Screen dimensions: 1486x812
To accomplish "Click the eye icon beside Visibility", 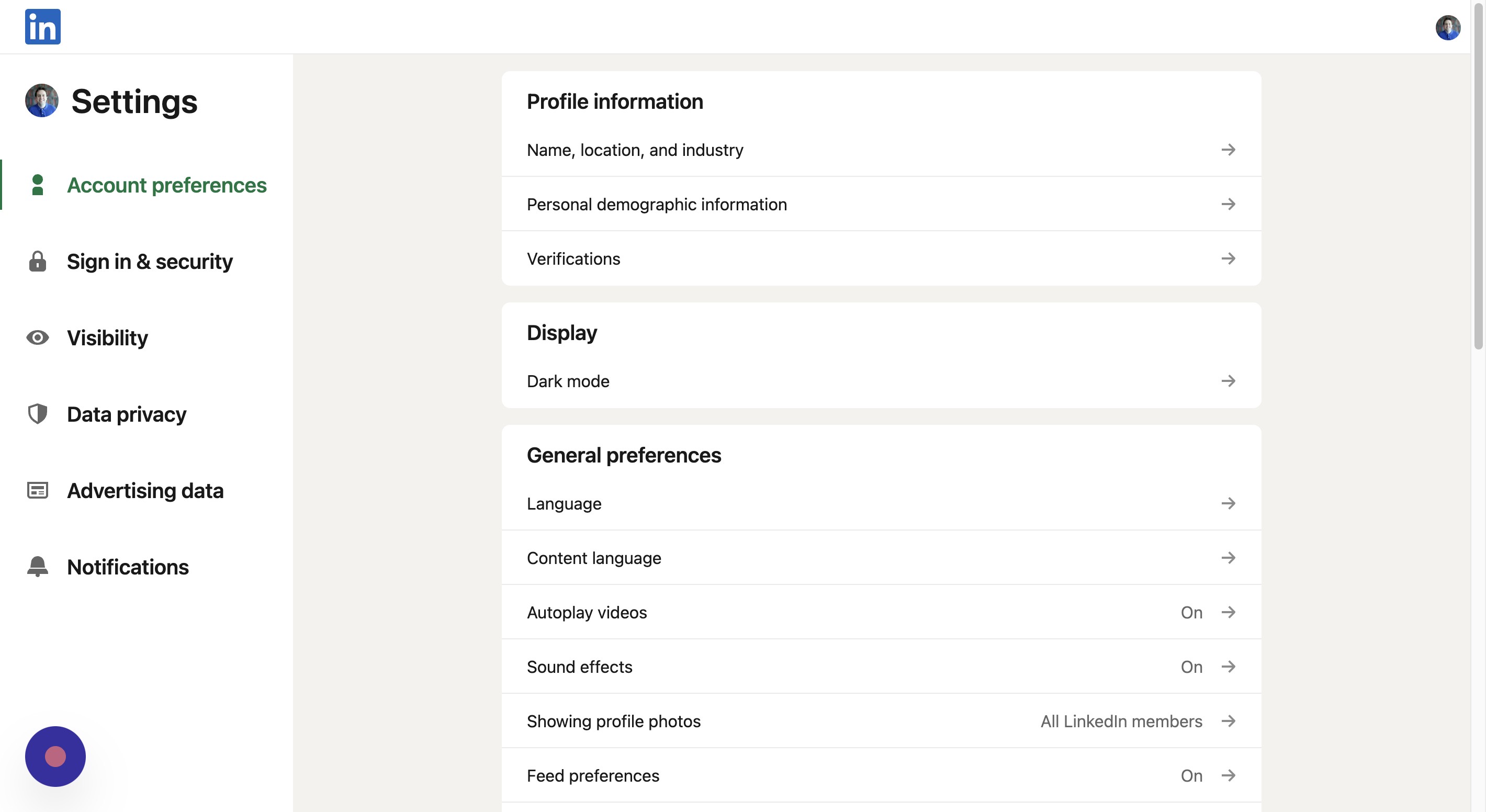I will 38,337.
